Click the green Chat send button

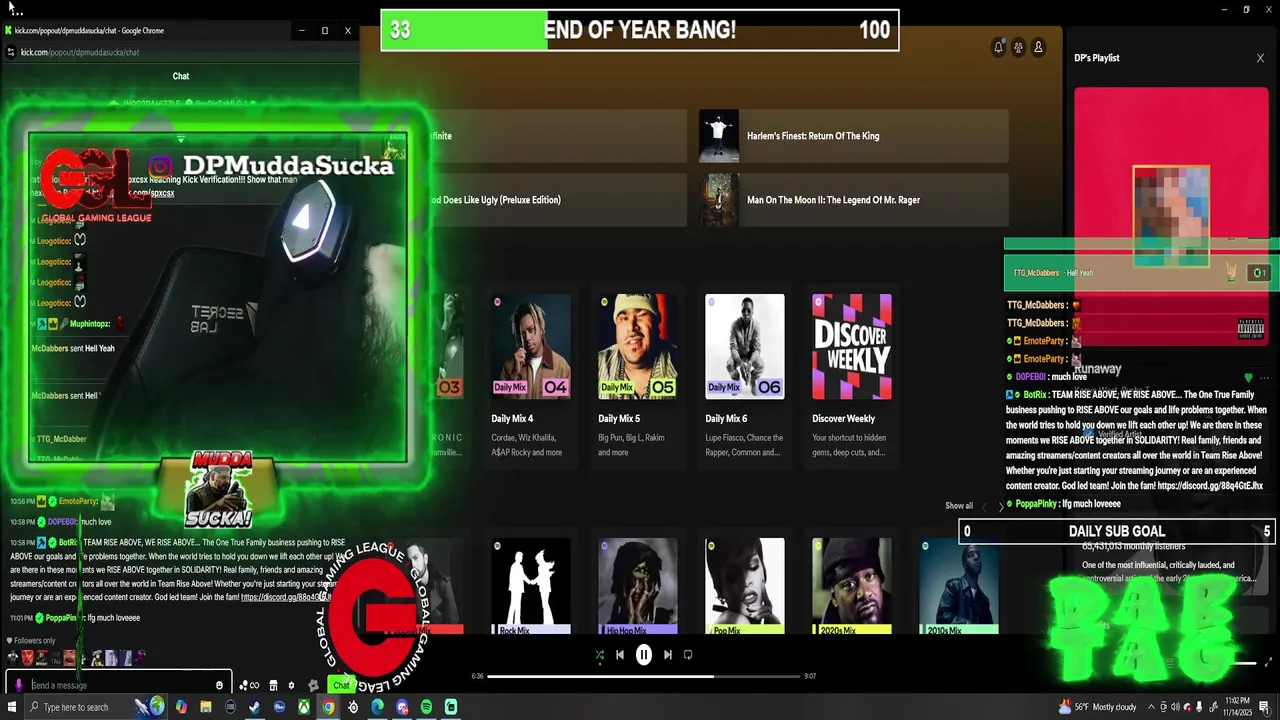pos(341,685)
